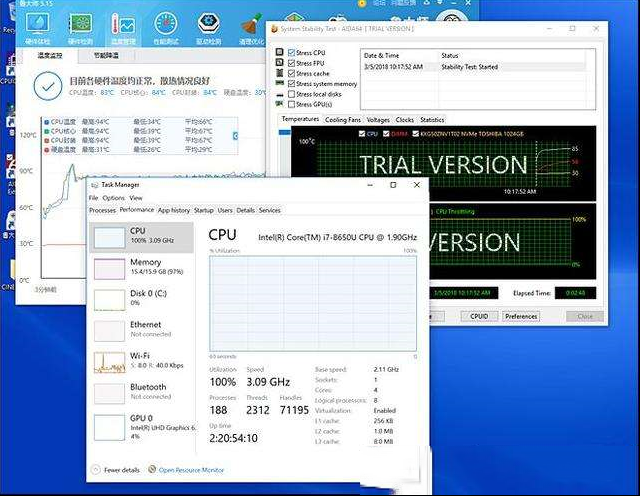The width and height of the screenshot is (640, 496).
Task: Select Disk 0 (C:) in Task Manager sidebar
Action: pos(141,299)
